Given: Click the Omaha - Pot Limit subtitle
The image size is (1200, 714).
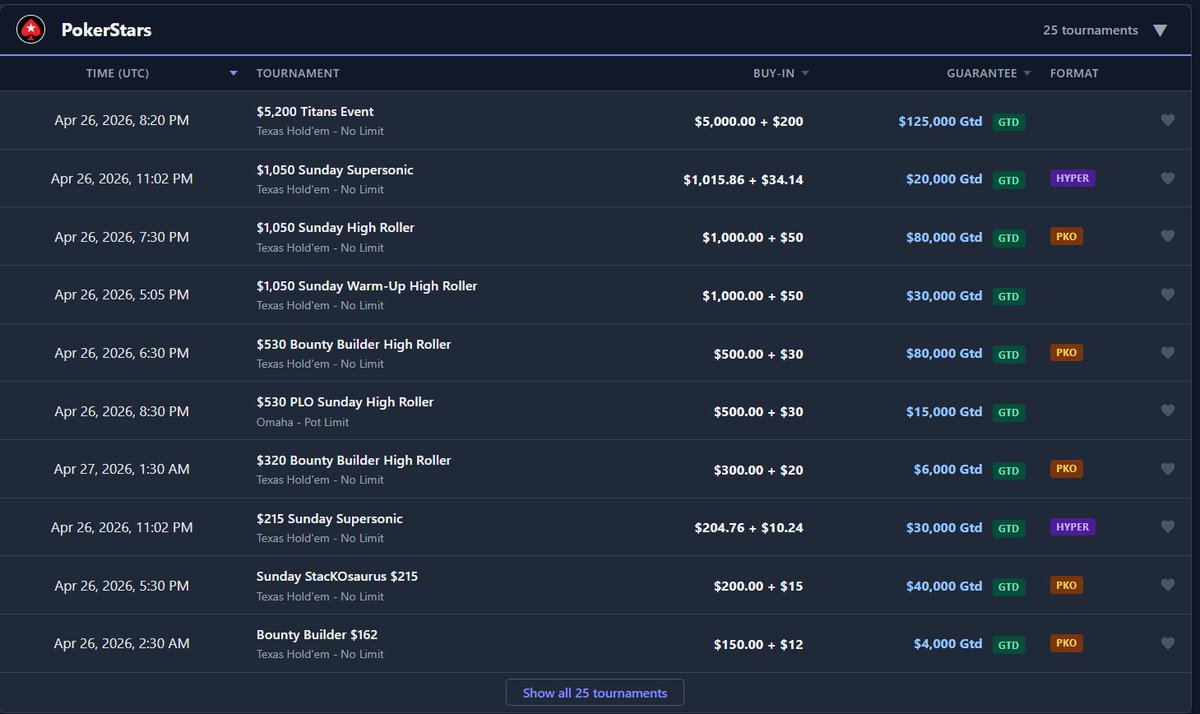Looking at the screenshot, I should tap(305, 422).
